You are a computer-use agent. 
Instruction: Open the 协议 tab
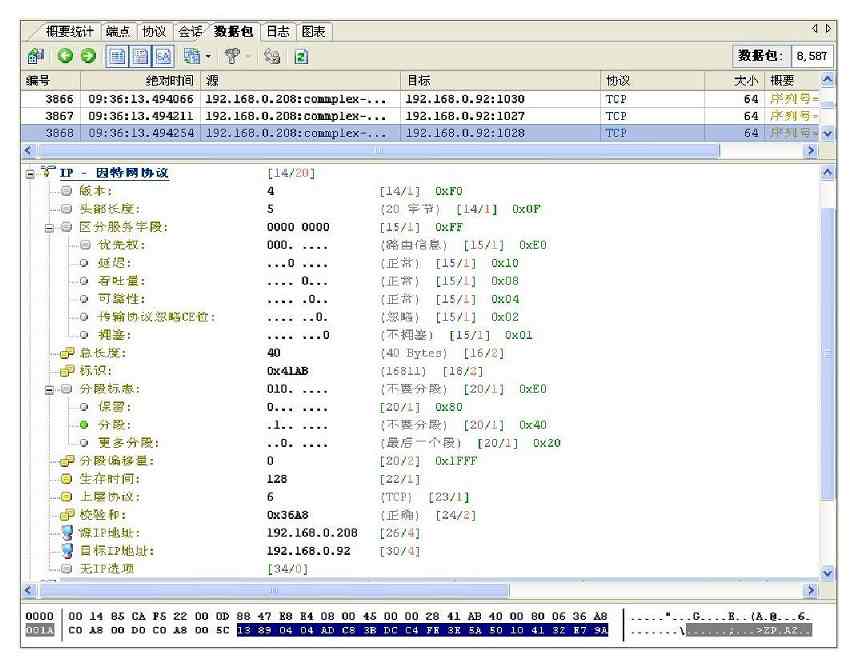pos(154,32)
